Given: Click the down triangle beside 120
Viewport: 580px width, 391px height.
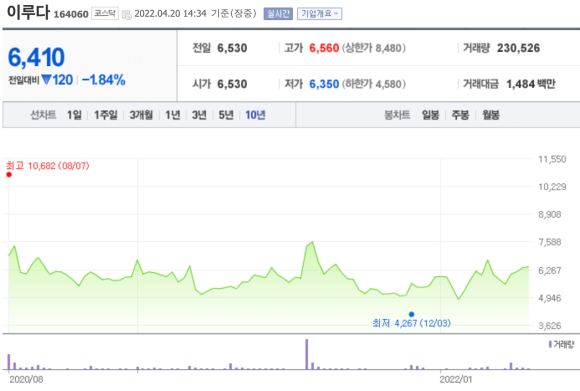Looking at the screenshot, I should point(46,80).
